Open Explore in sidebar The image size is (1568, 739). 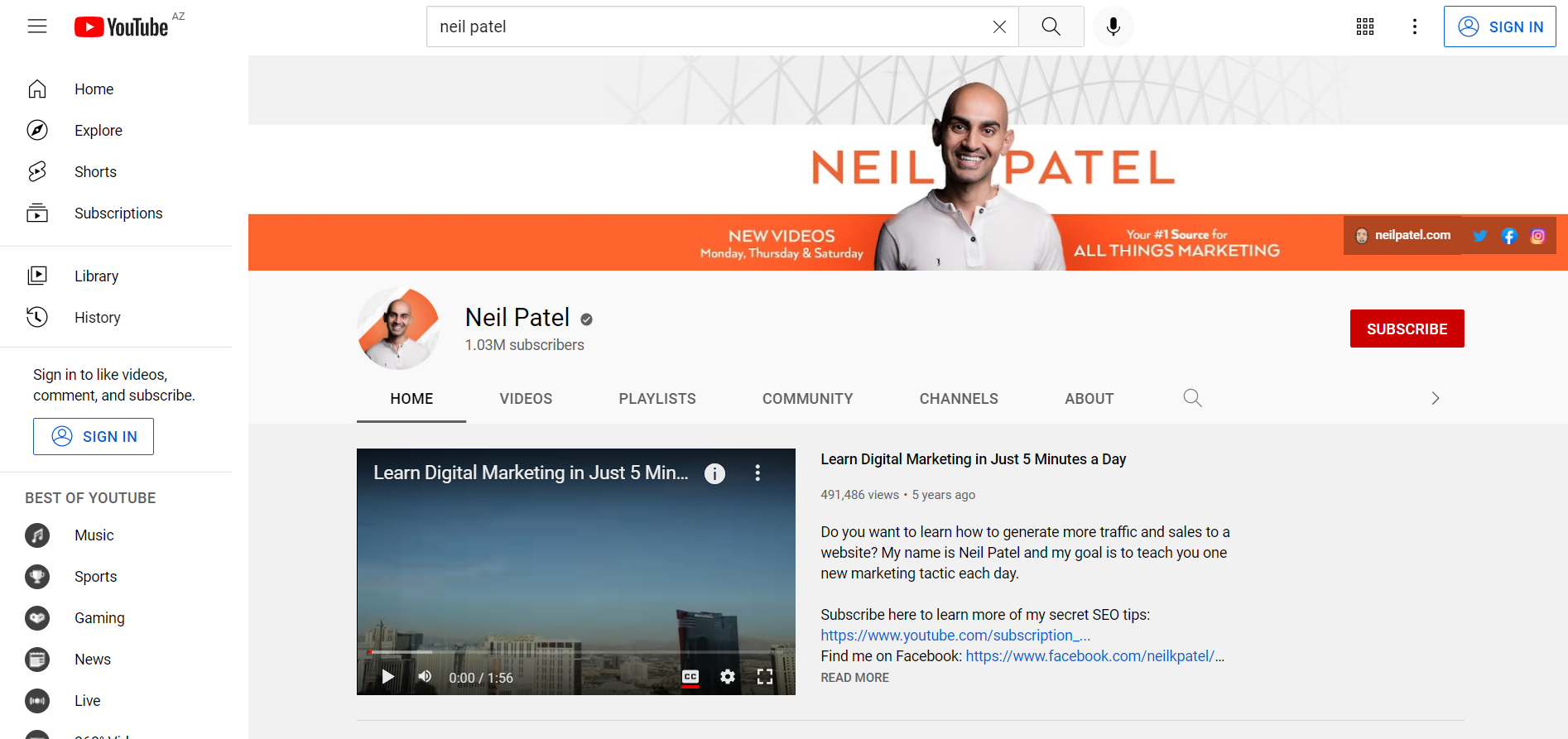pyautogui.click(x=116, y=130)
